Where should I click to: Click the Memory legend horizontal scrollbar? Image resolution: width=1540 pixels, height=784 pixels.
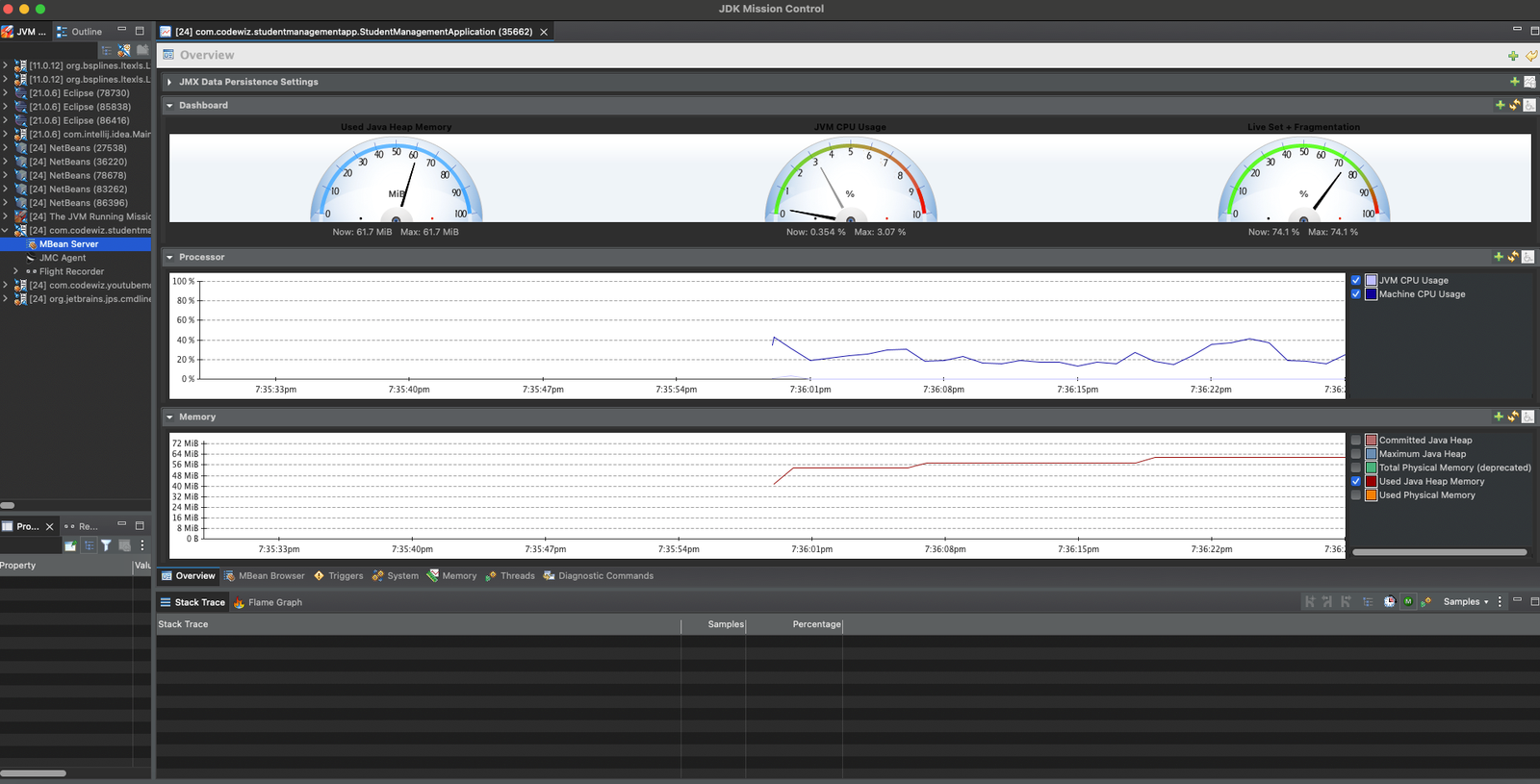coord(1439,552)
